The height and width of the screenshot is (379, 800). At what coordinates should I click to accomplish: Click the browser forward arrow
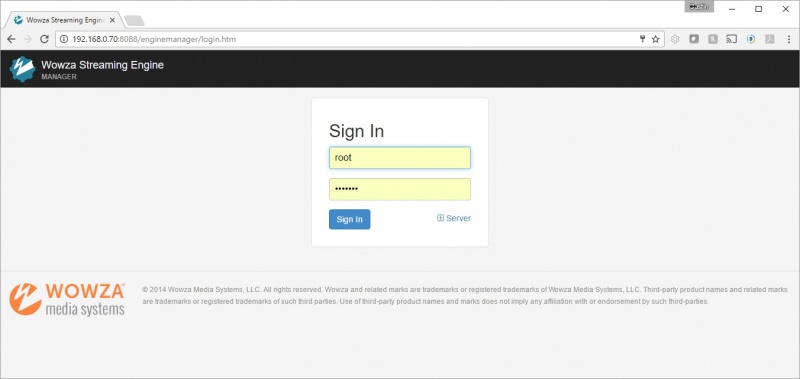coord(28,39)
